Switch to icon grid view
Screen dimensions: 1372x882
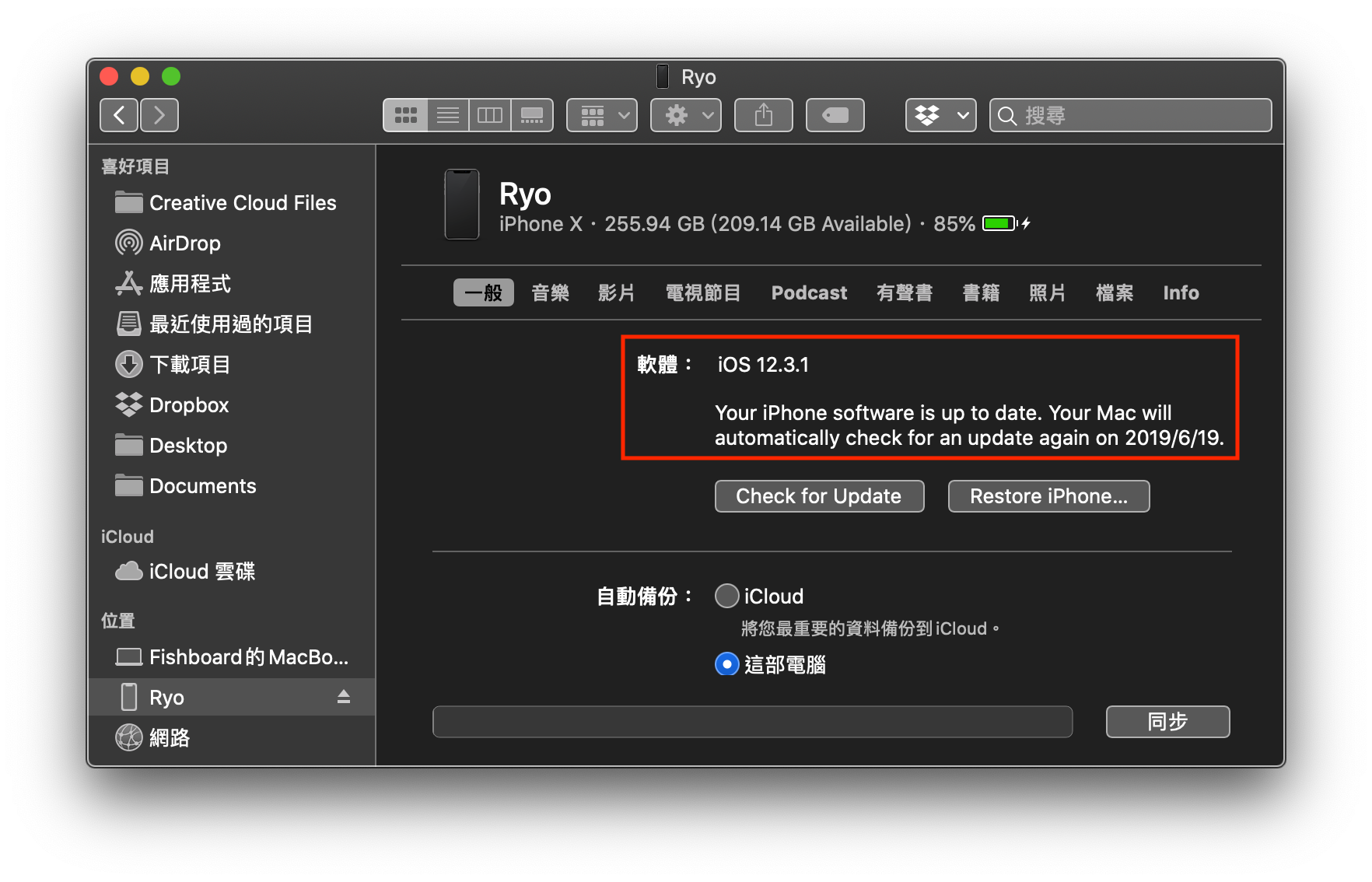[405, 115]
